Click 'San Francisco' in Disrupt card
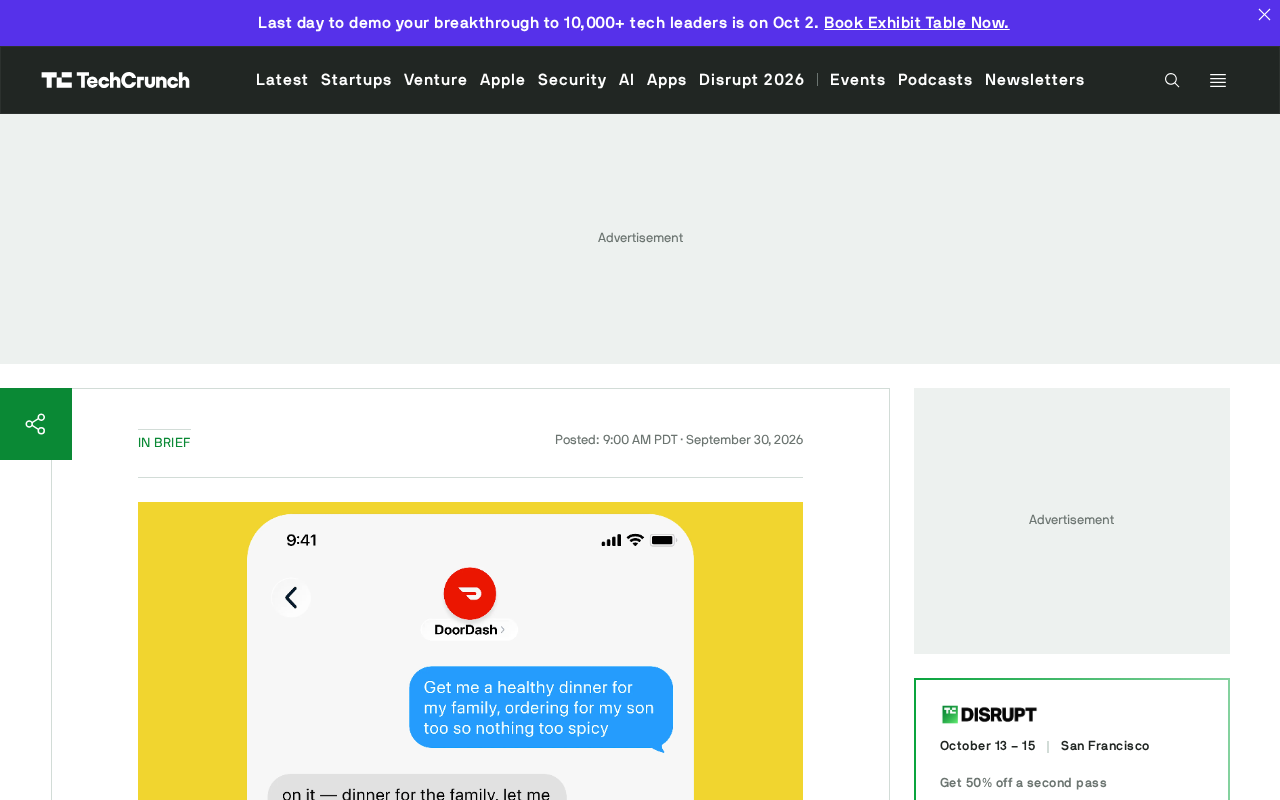 (1105, 745)
